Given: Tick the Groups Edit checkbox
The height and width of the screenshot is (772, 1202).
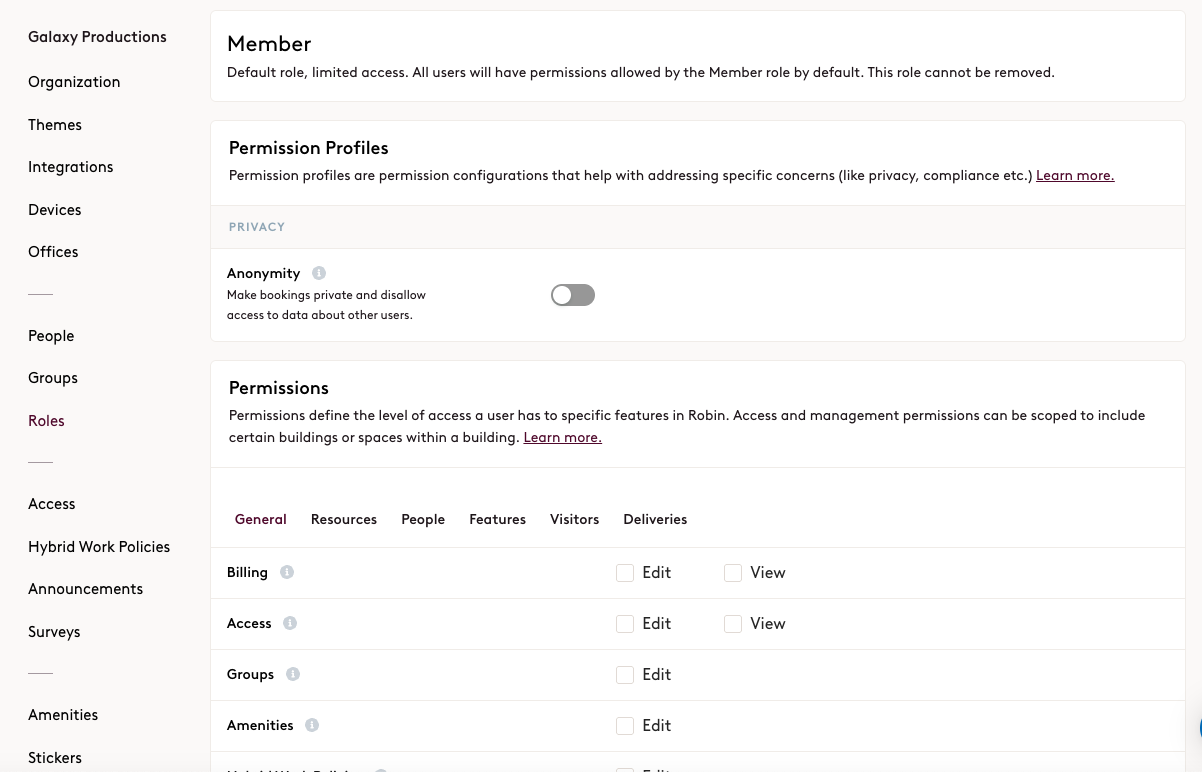Looking at the screenshot, I should pyautogui.click(x=625, y=675).
